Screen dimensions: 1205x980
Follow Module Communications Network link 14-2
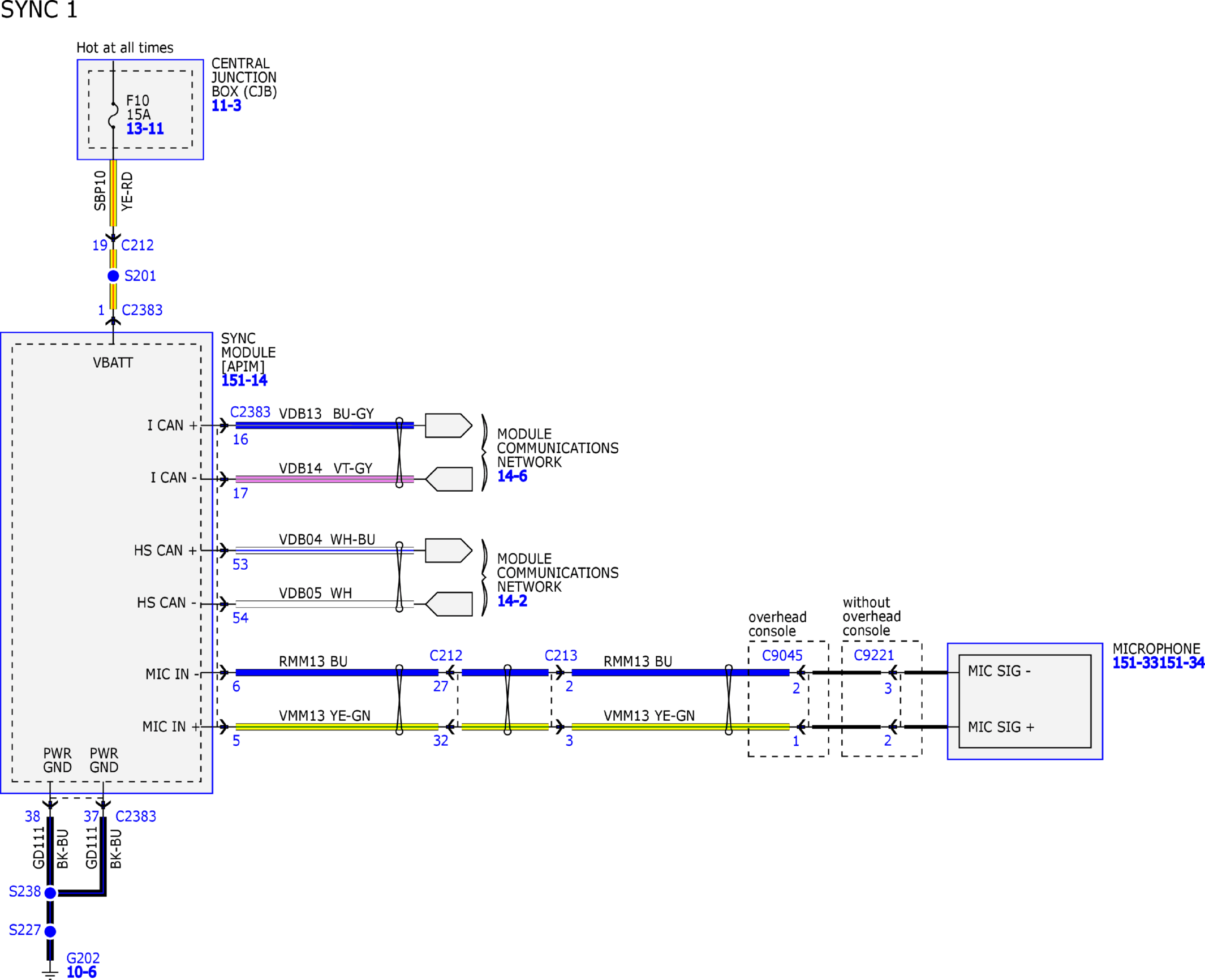512,601
